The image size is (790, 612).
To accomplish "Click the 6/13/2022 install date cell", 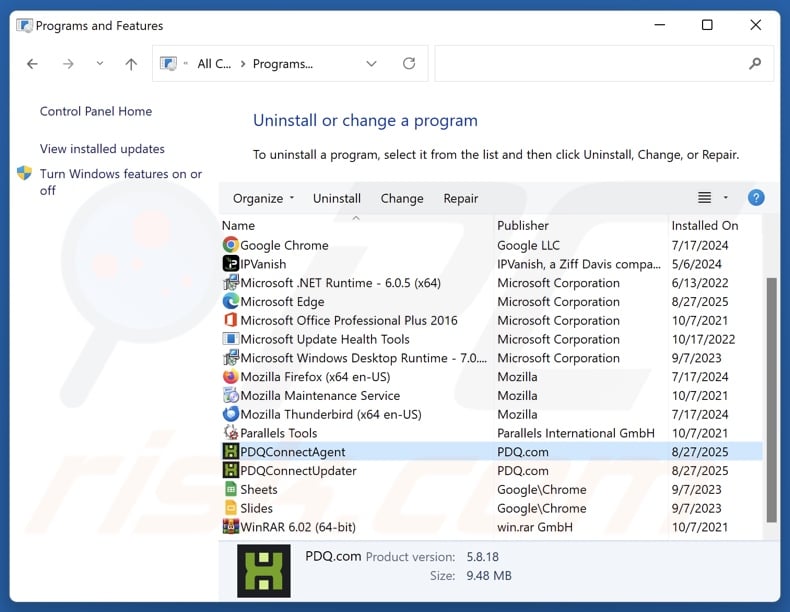I will [700, 283].
